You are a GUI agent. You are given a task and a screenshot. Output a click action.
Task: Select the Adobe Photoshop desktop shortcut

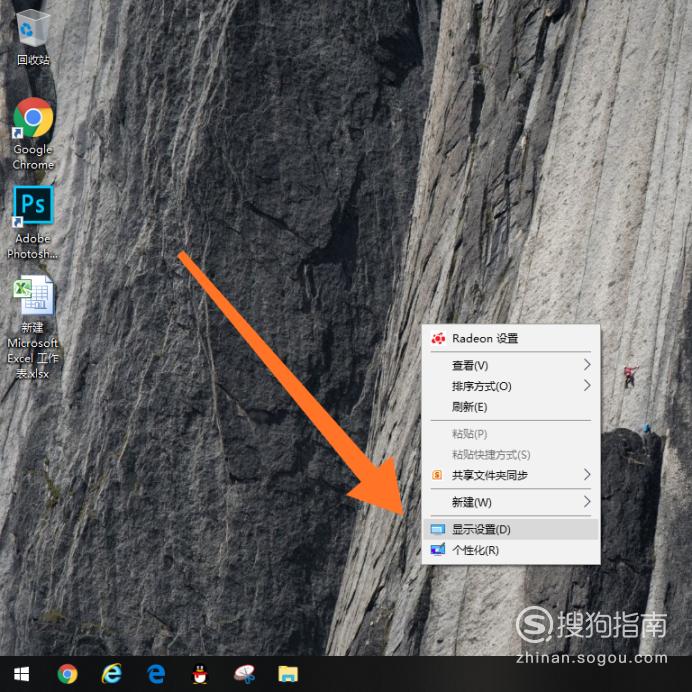point(33,222)
